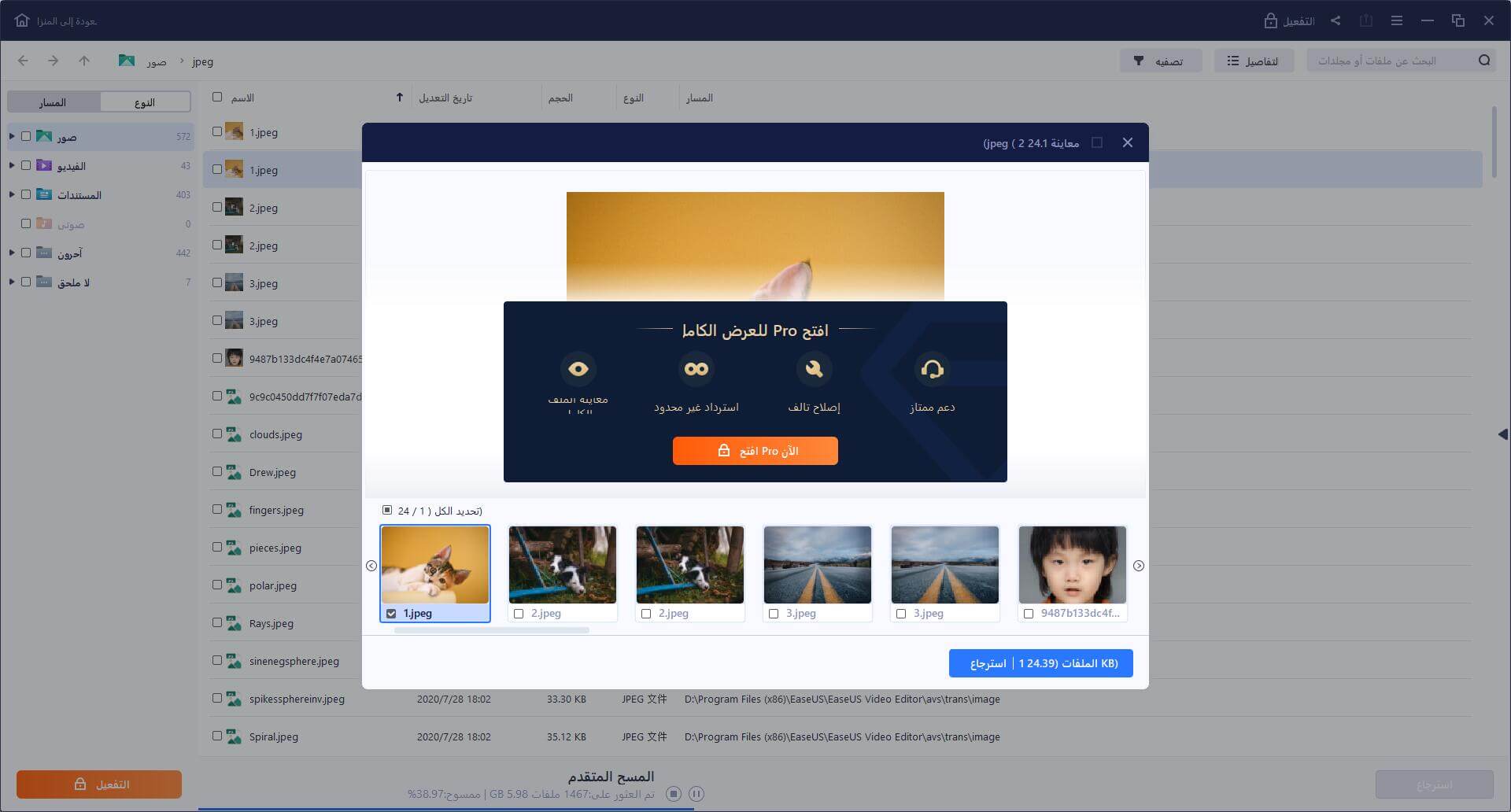
Task: Expand the الفيديو category tree
Action: pos(12,166)
